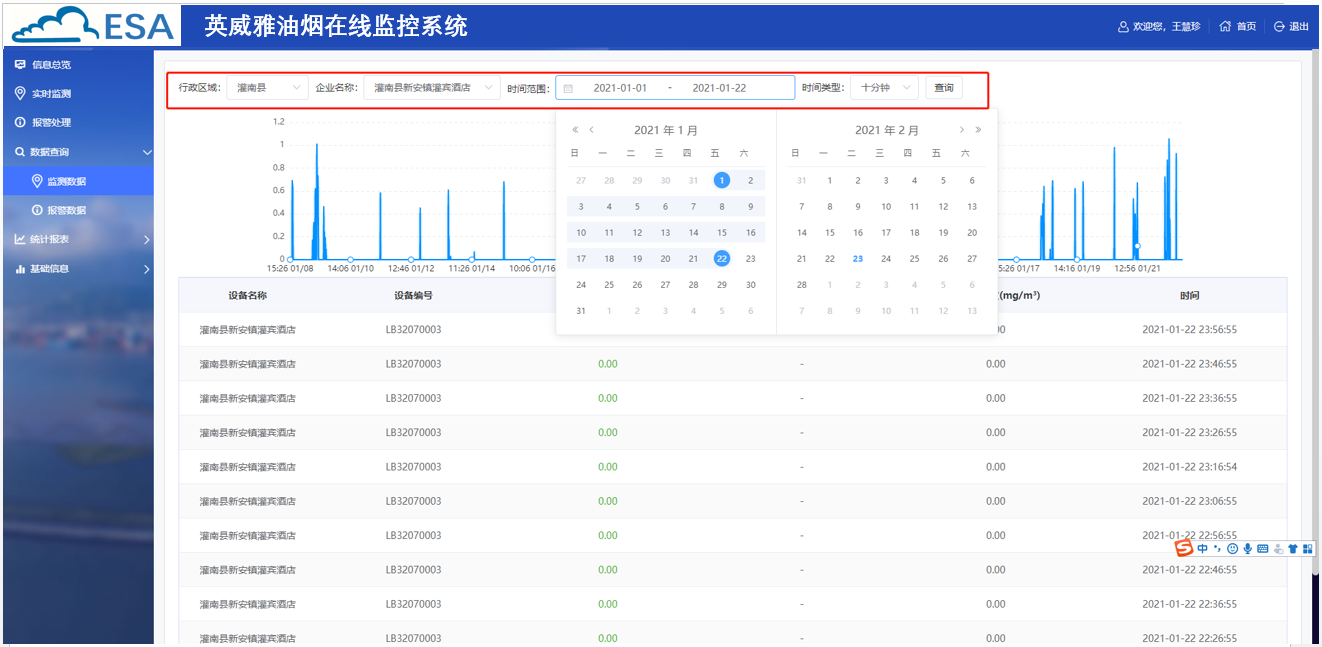Go to next month with right arrow
The image size is (1322, 647).
pyautogui.click(x=962, y=130)
